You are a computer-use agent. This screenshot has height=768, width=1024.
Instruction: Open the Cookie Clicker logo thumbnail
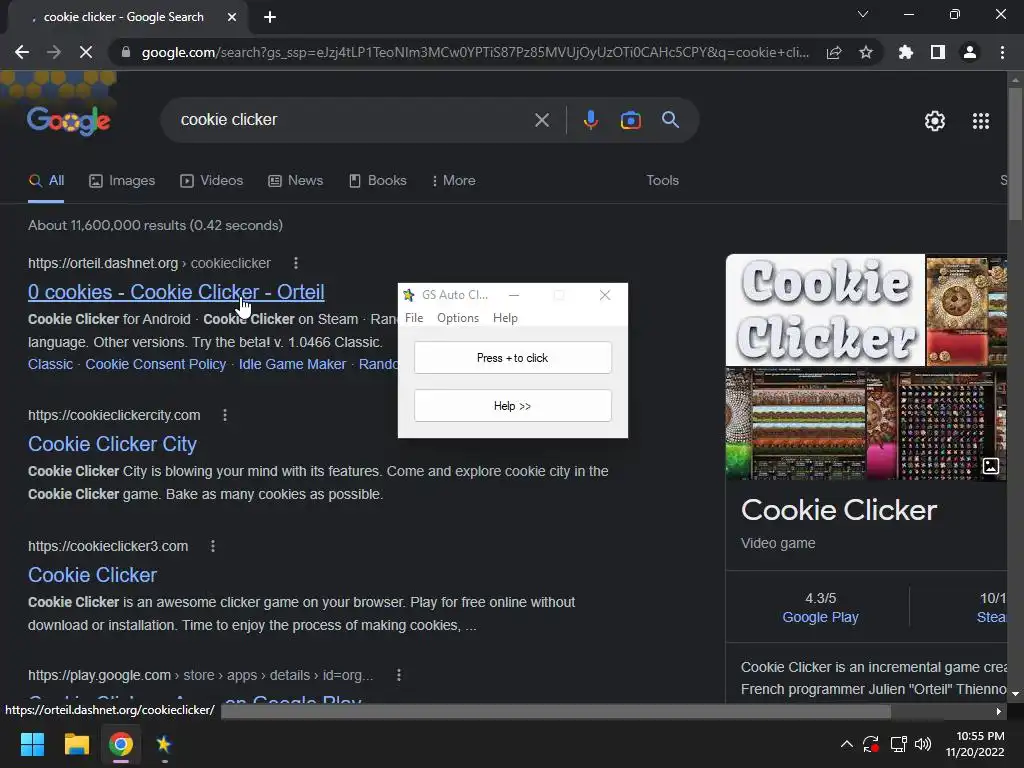click(x=825, y=310)
